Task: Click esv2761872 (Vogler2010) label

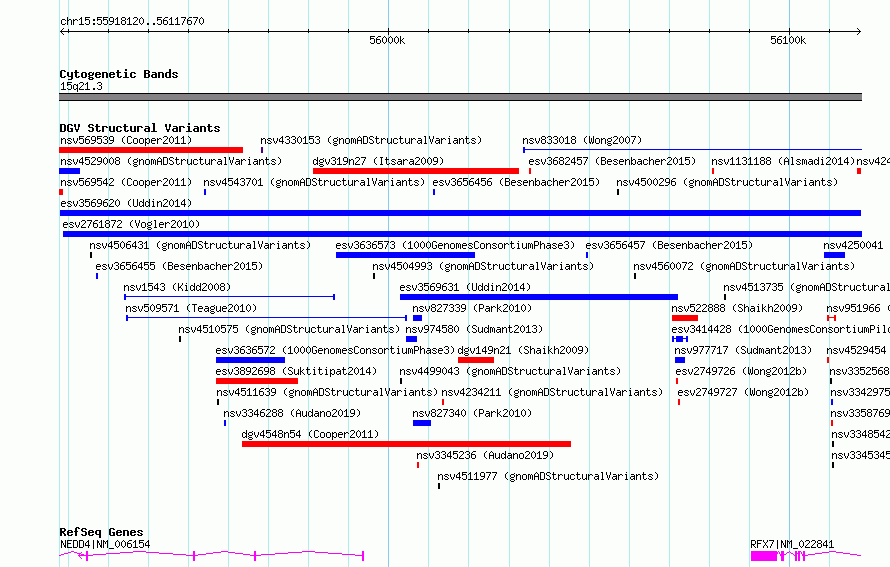Action: coord(131,224)
